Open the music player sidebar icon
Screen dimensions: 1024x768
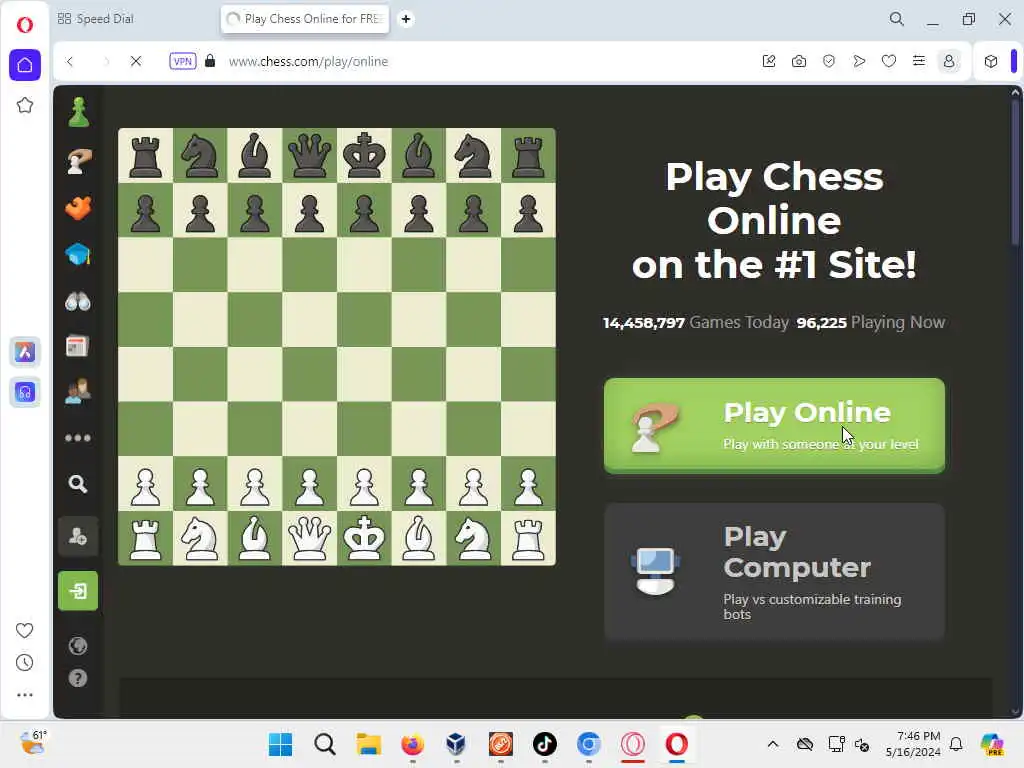(x=25, y=392)
